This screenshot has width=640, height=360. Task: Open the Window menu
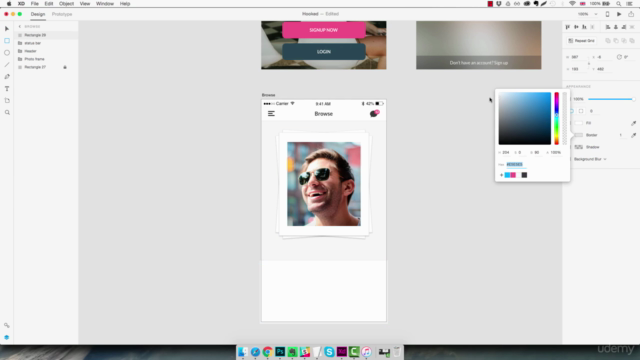click(105, 4)
